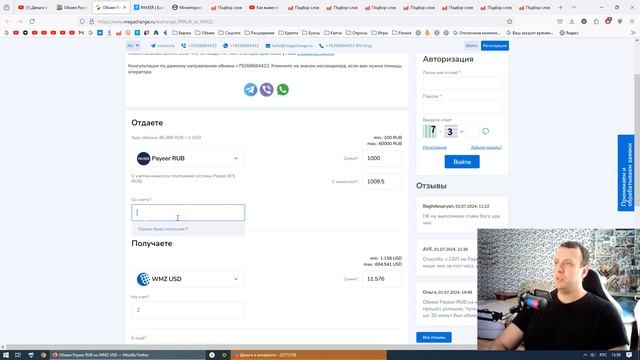Image resolution: width=640 pixels, height=360 pixels.
Task: Expand Payeer RUB currency dropdown
Action: pyautogui.click(x=188, y=158)
